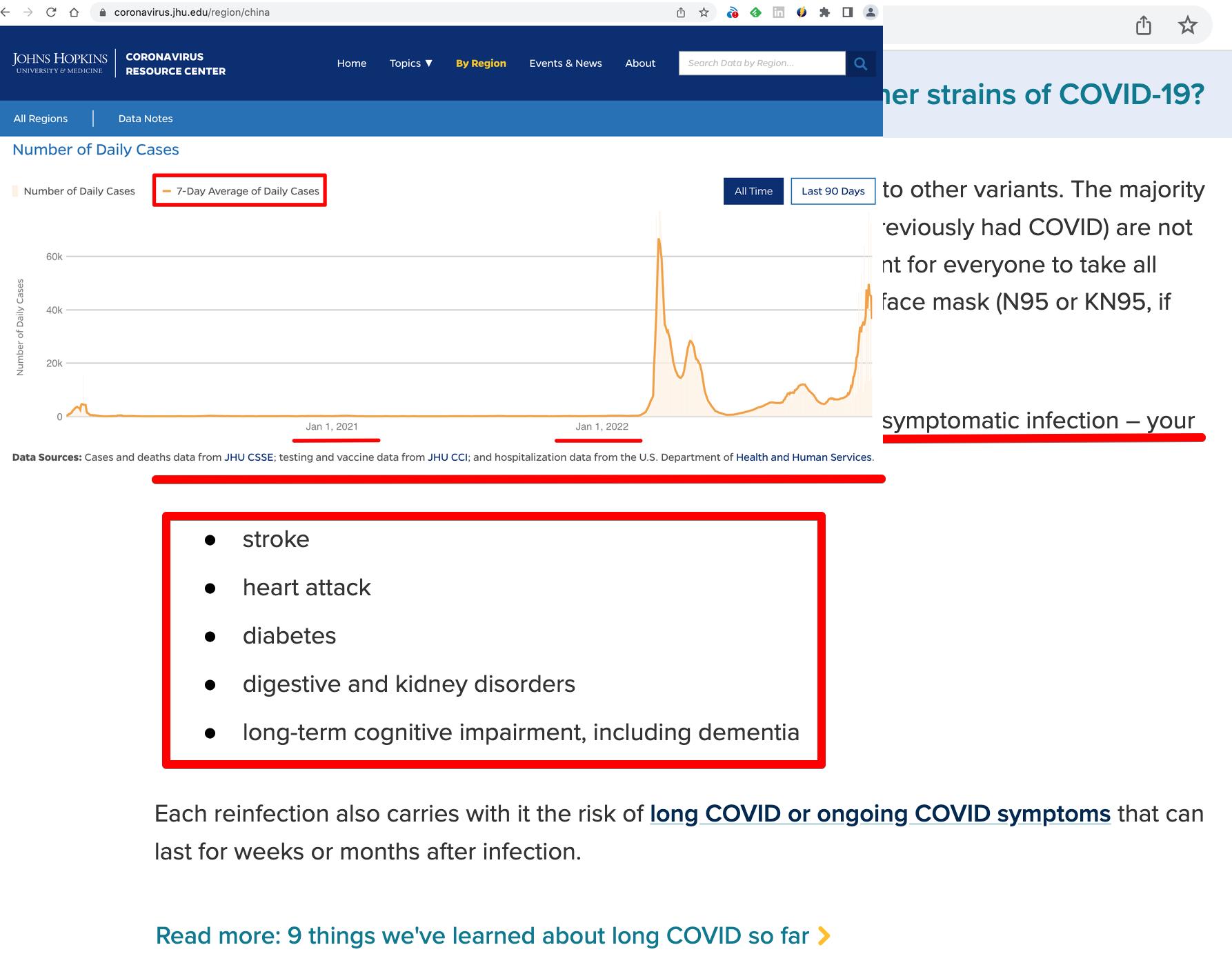
Task: Click the browser back arrow
Action: tap(5, 12)
